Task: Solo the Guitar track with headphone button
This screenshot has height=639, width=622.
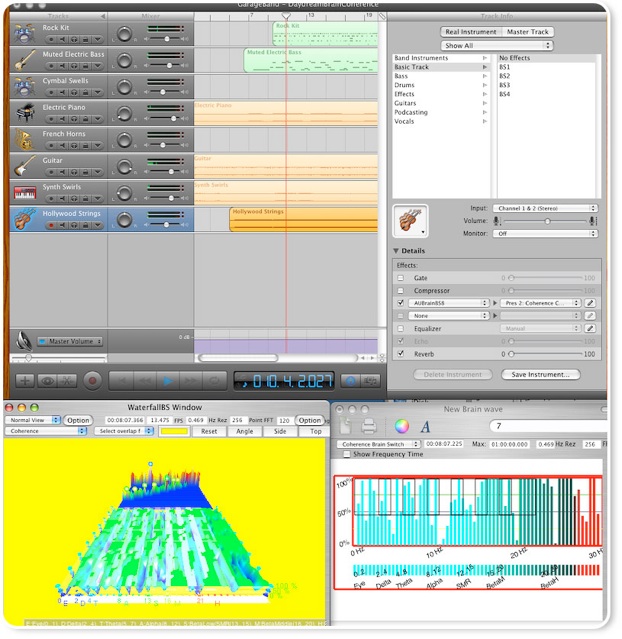Action: coord(74,172)
